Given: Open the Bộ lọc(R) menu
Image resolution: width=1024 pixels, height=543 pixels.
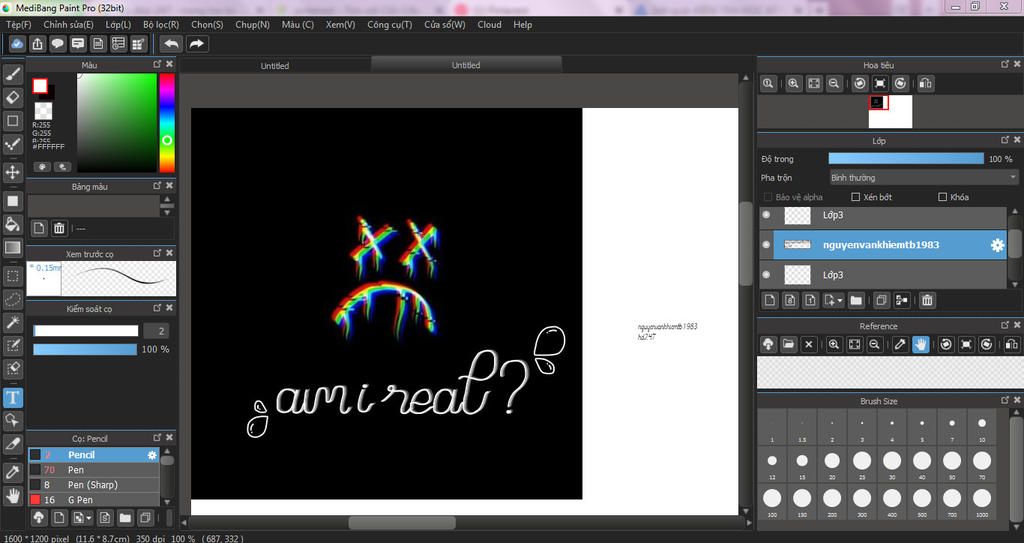Looking at the screenshot, I should tap(161, 24).
